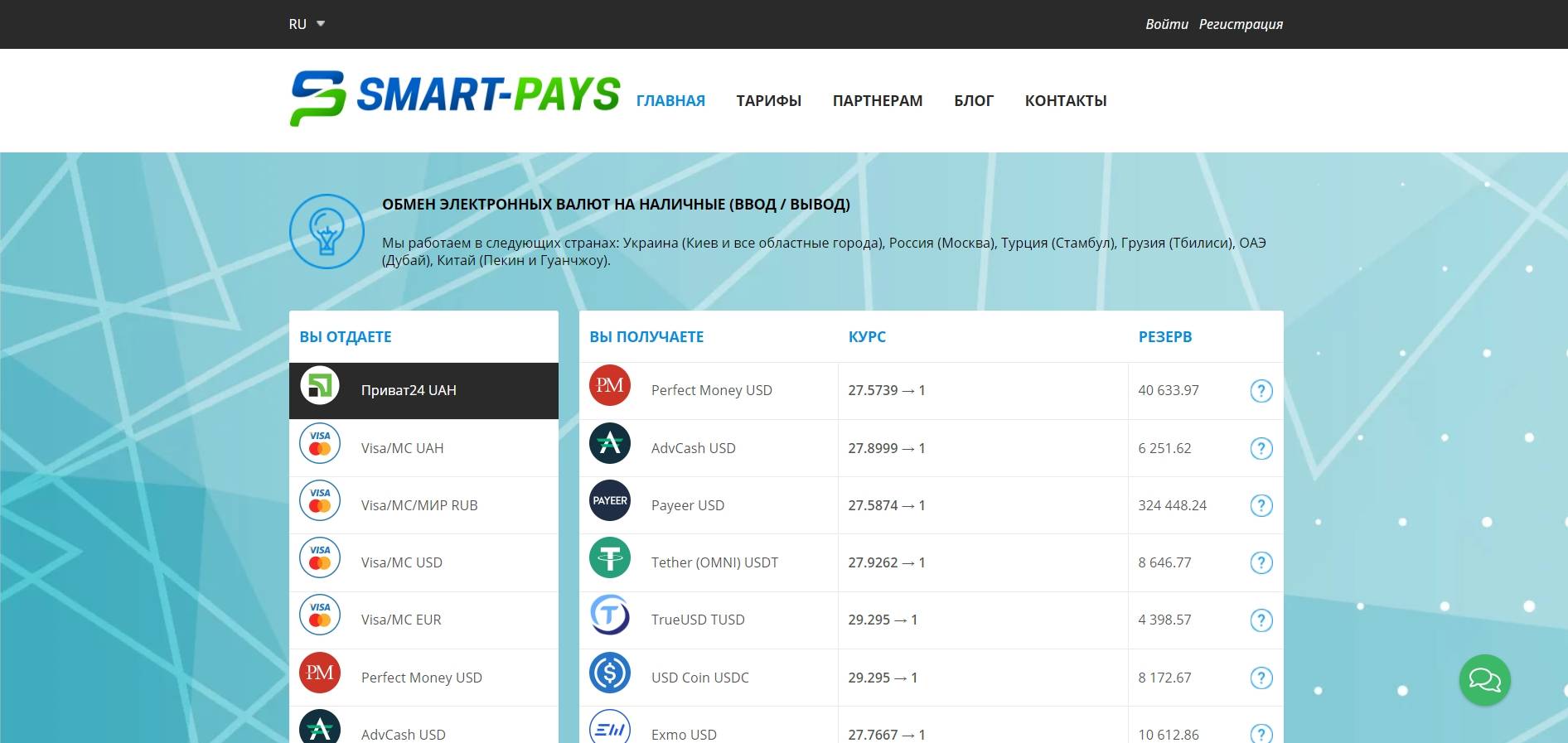Screen dimensions: 1568x743
Task: Click the РЕЗЕРВ column header
Action: click(x=1165, y=337)
